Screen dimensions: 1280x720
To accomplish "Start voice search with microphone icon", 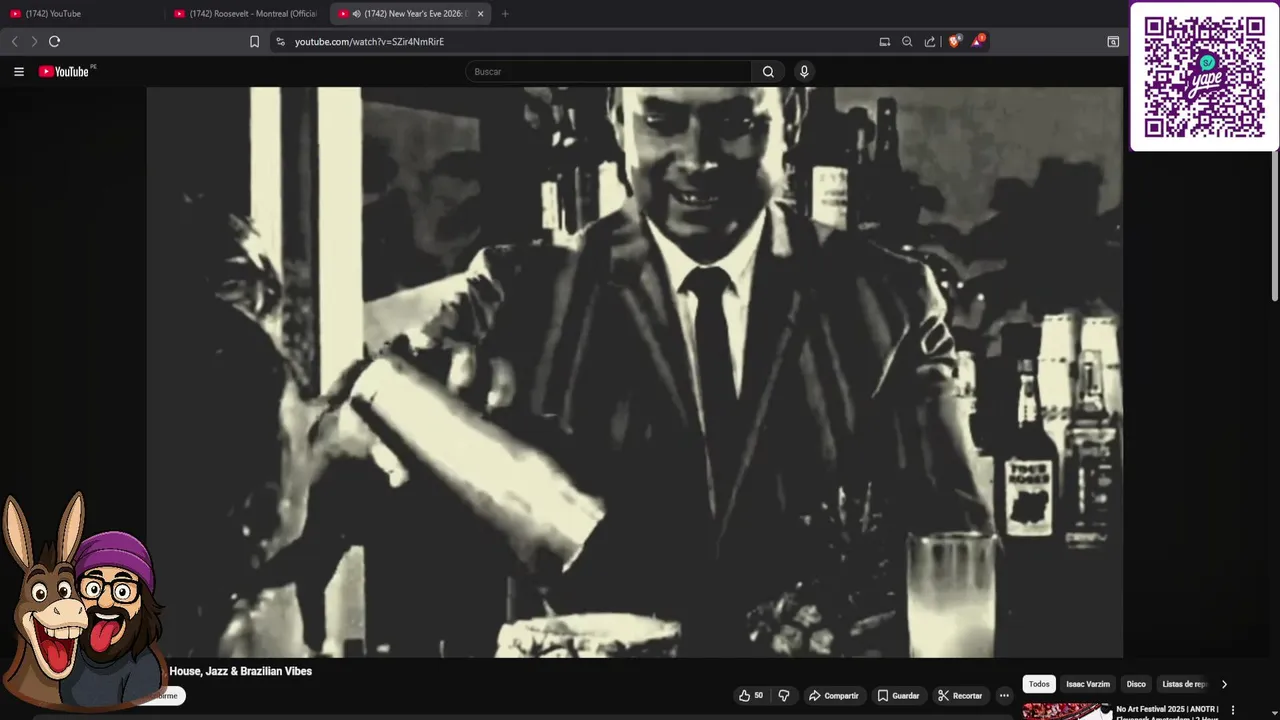I will 804,72.
